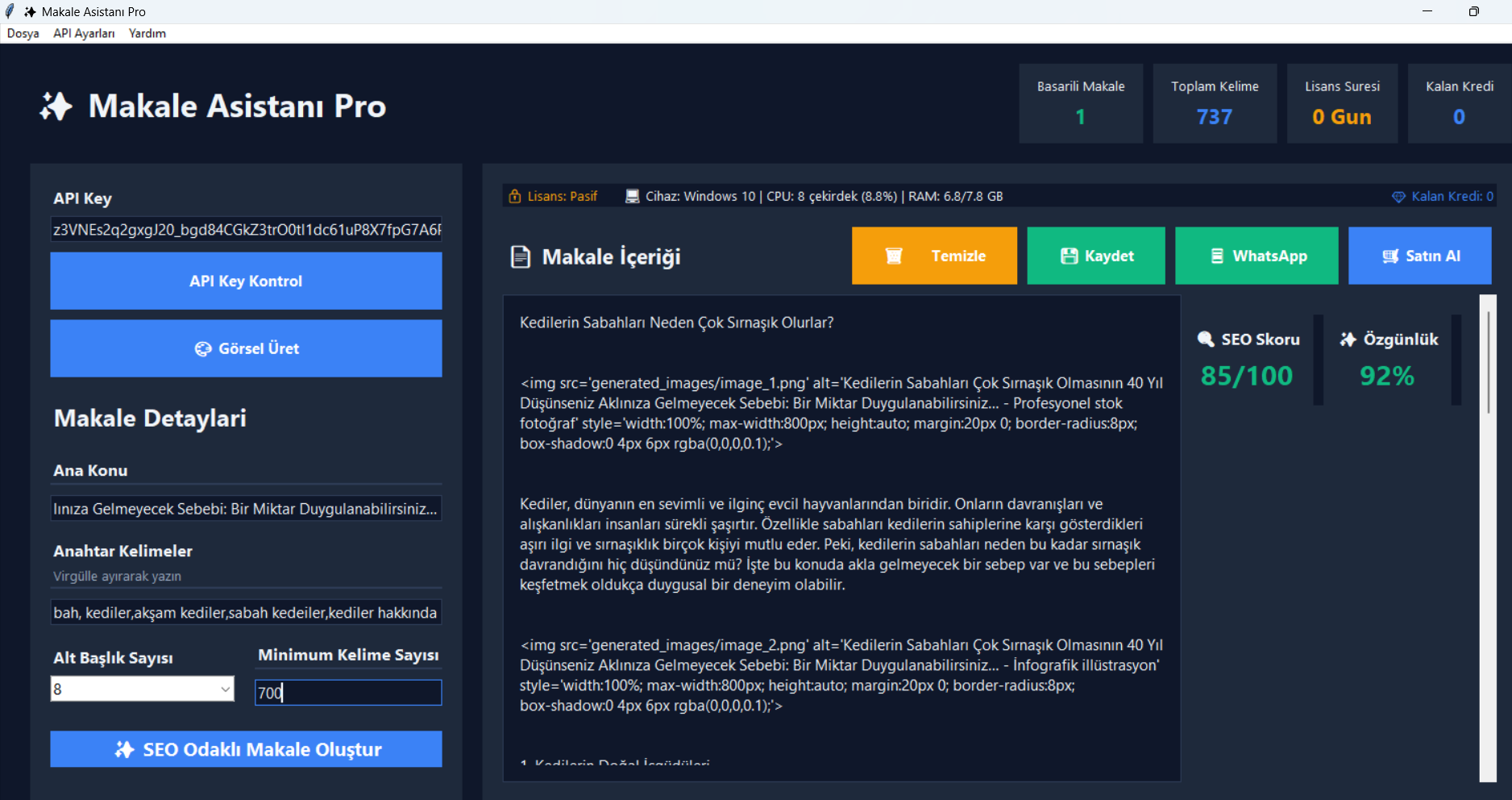
Task: Clear the article with Temizle button
Action: (x=934, y=256)
